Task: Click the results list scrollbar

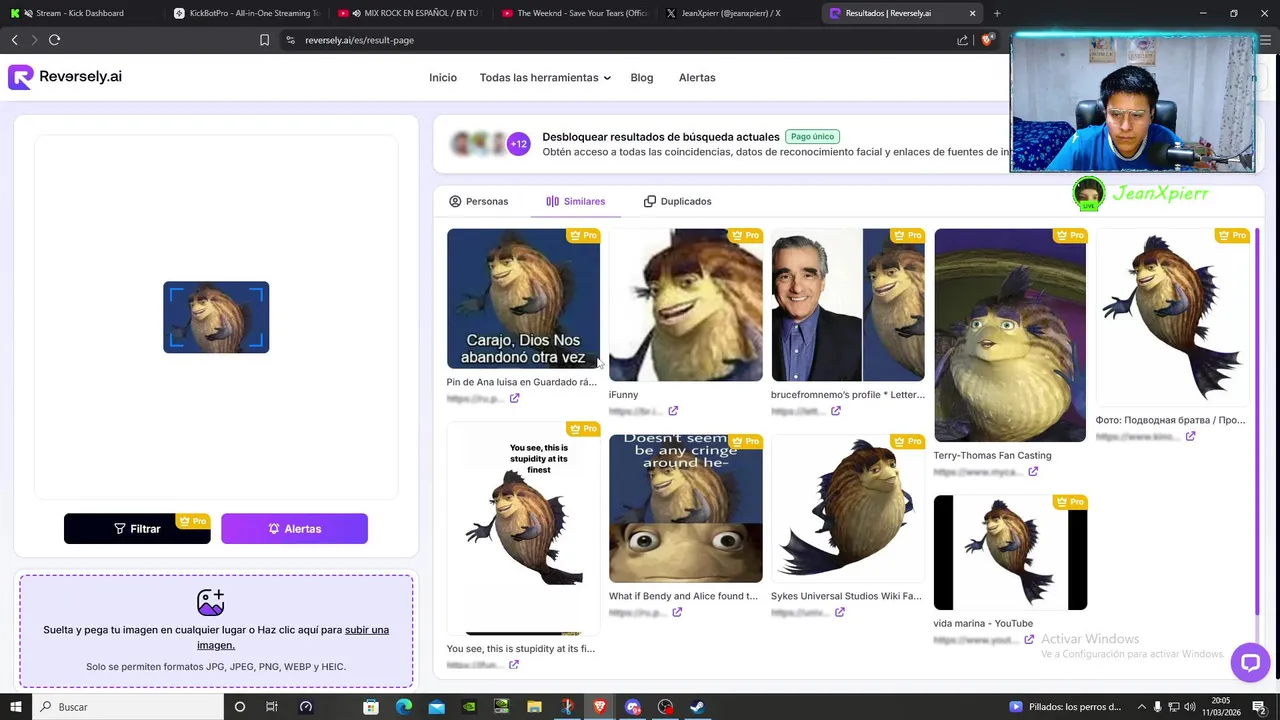Action: click(1258, 420)
